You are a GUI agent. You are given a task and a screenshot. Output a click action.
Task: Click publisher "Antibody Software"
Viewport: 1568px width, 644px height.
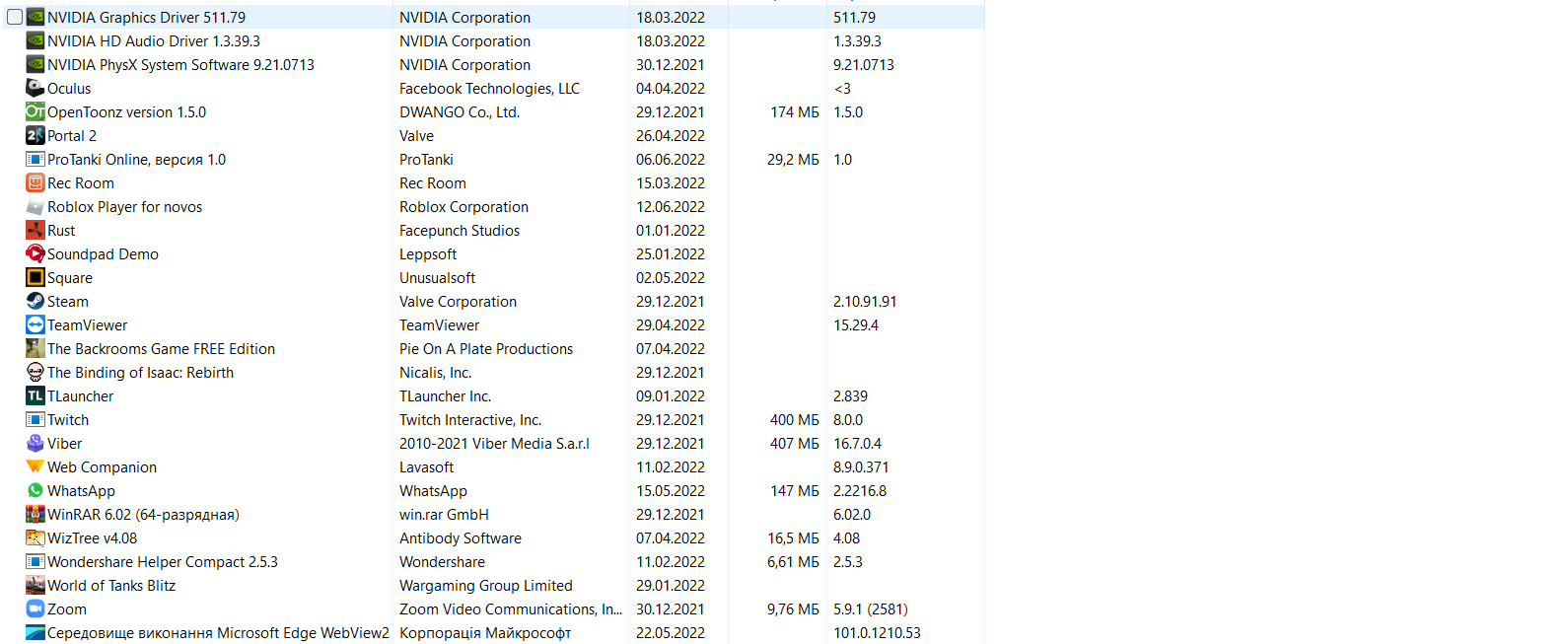point(461,538)
